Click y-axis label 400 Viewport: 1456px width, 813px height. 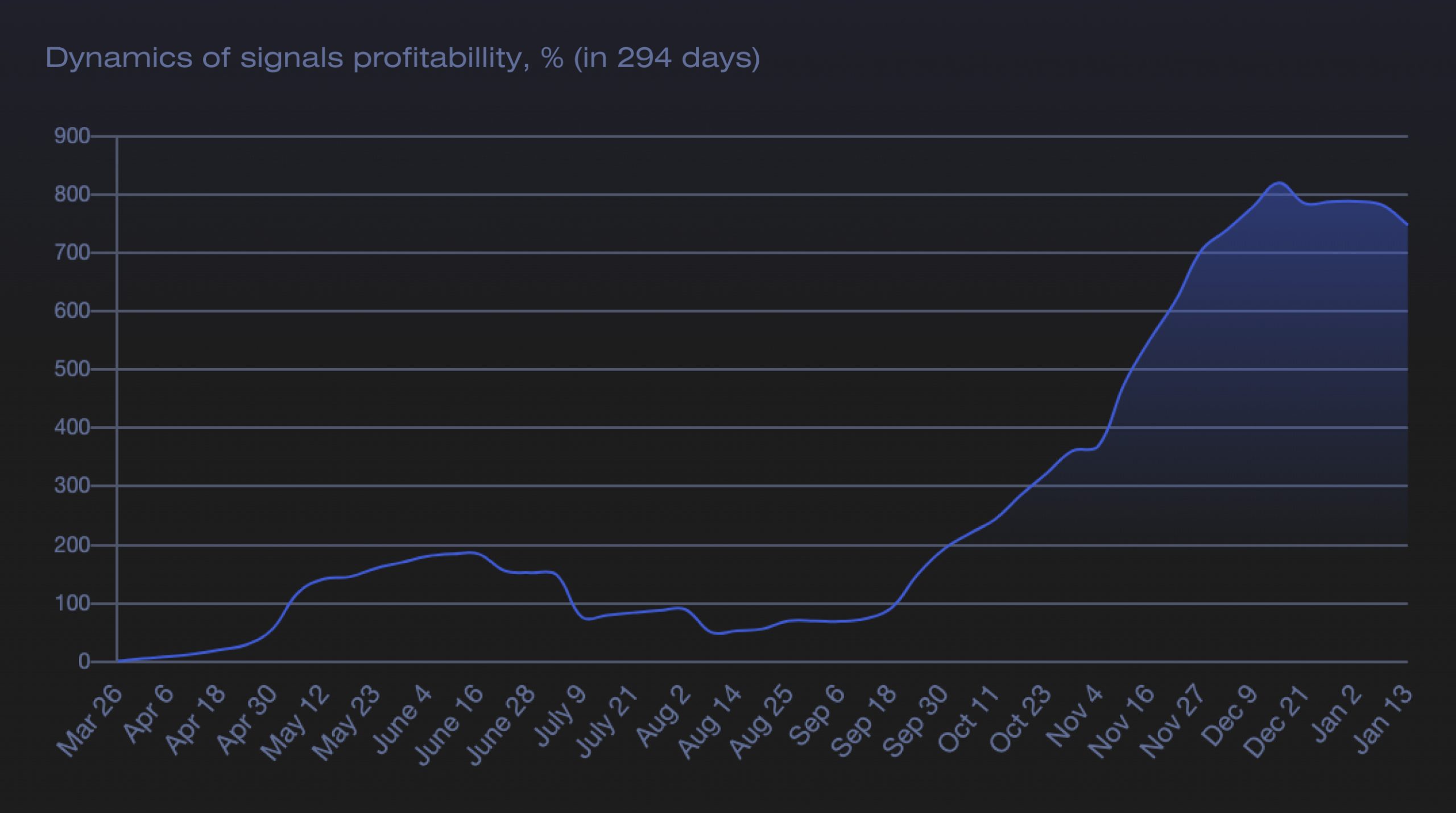(x=72, y=427)
